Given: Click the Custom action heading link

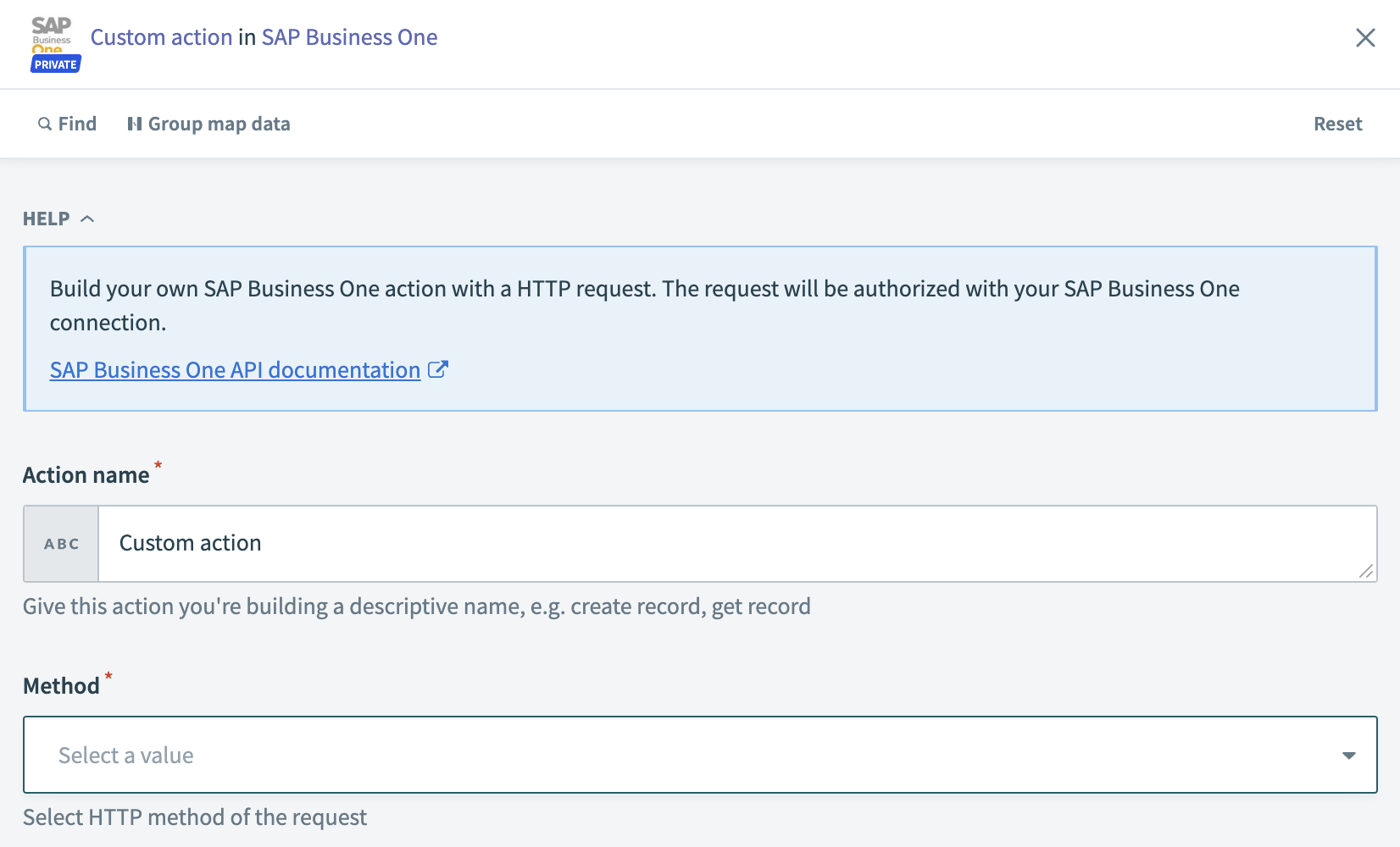Looking at the screenshot, I should (x=162, y=36).
